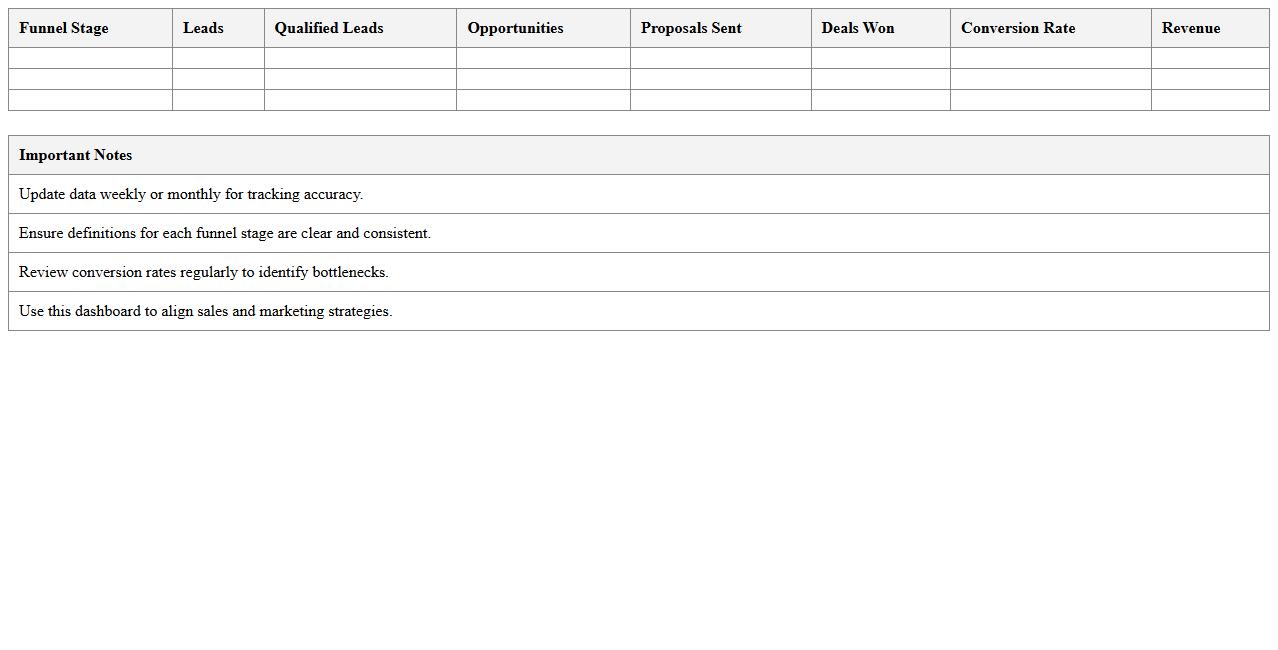The image size is (1278, 650).
Task: Click the third empty row under Deals Won
Action: 880,100
